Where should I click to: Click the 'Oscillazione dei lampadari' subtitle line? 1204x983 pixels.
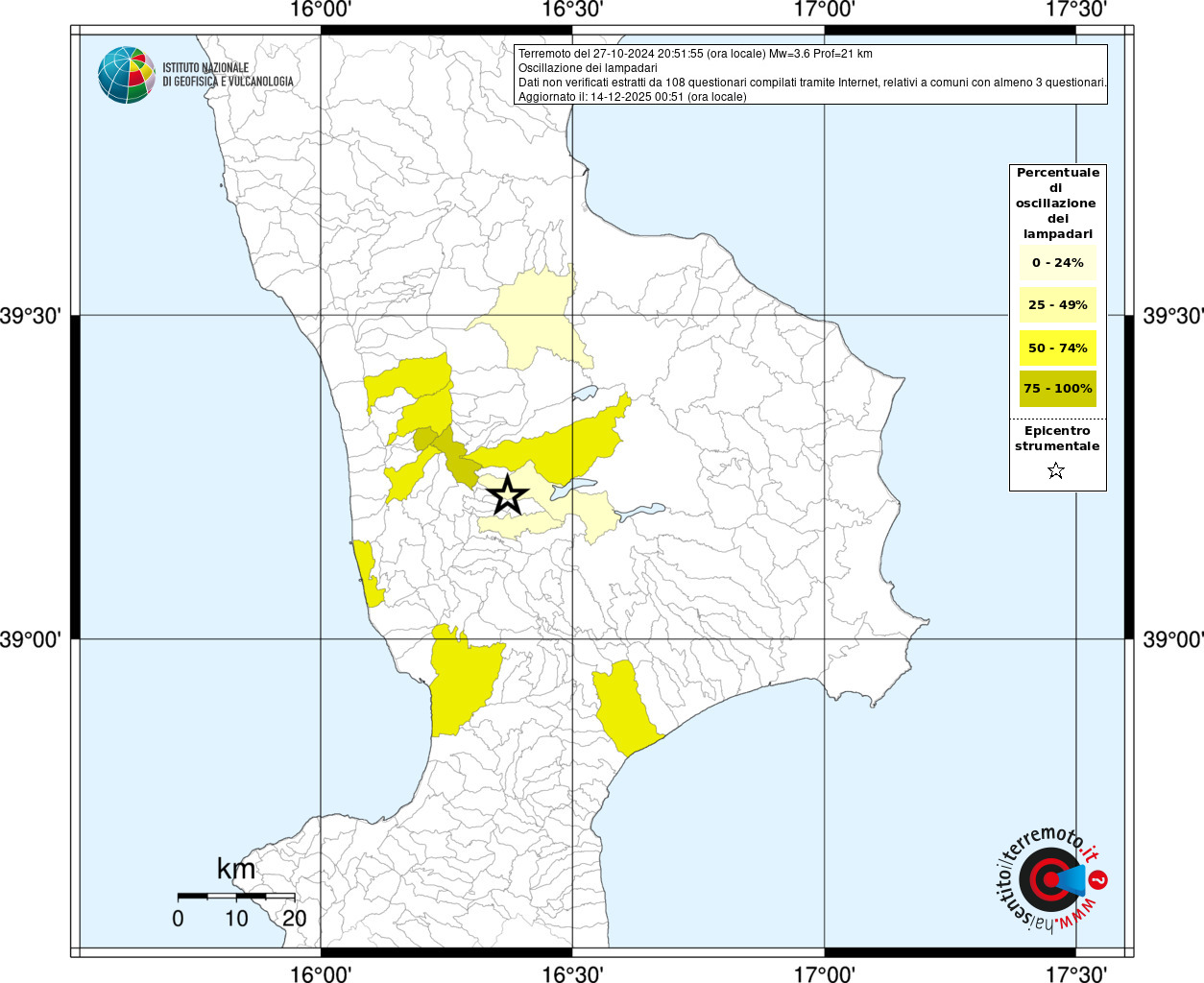coord(588,68)
